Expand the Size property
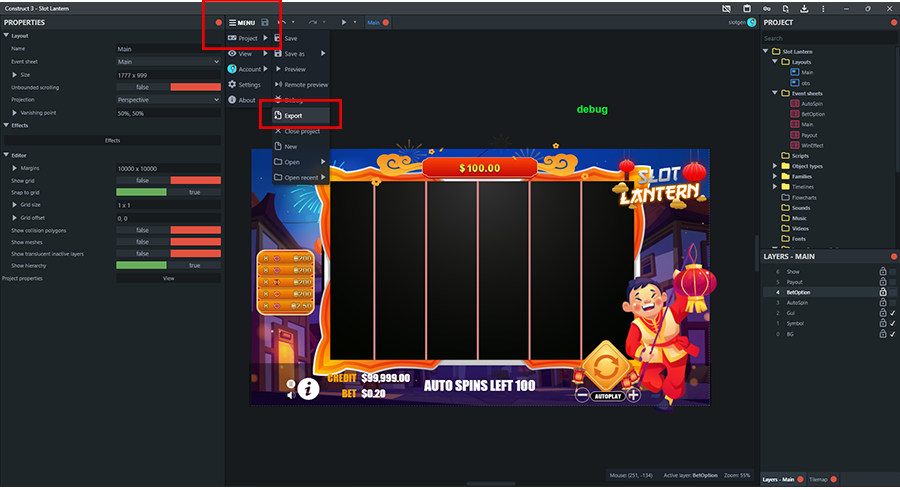The height and width of the screenshot is (489, 900). [x=14, y=75]
